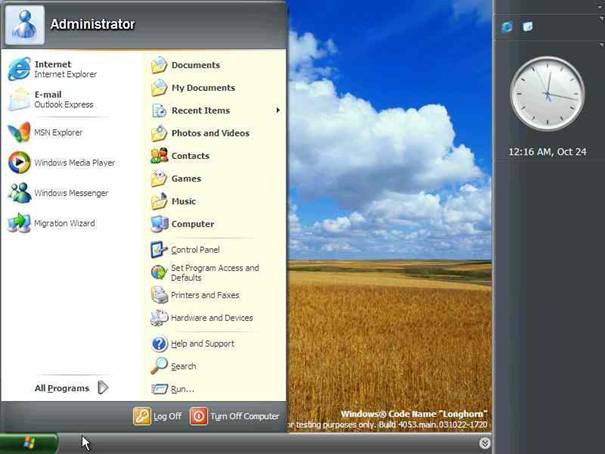Click the Games label text

pyautogui.click(x=186, y=179)
